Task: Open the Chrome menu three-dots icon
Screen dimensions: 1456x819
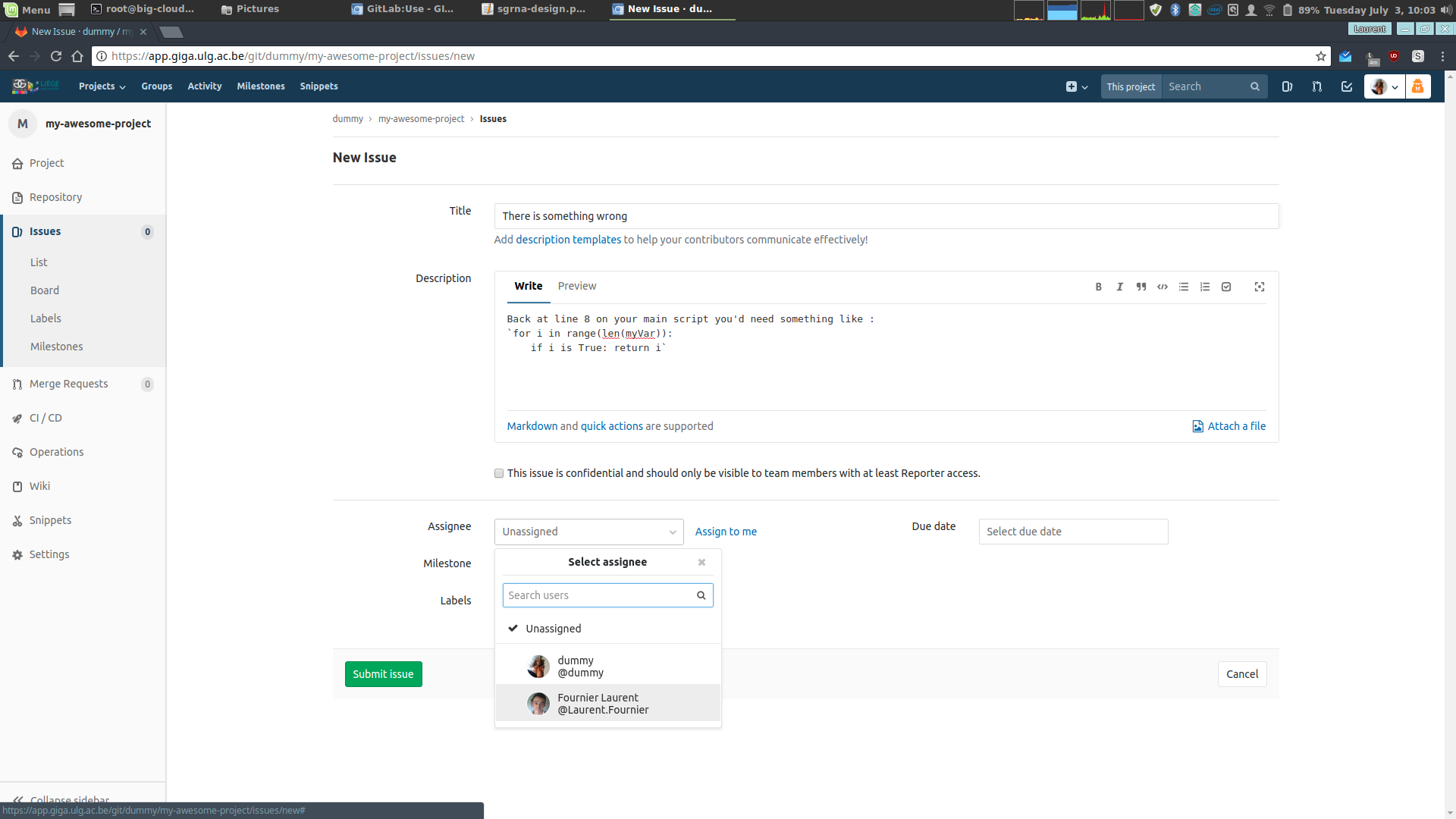Action: point(1442,56)
